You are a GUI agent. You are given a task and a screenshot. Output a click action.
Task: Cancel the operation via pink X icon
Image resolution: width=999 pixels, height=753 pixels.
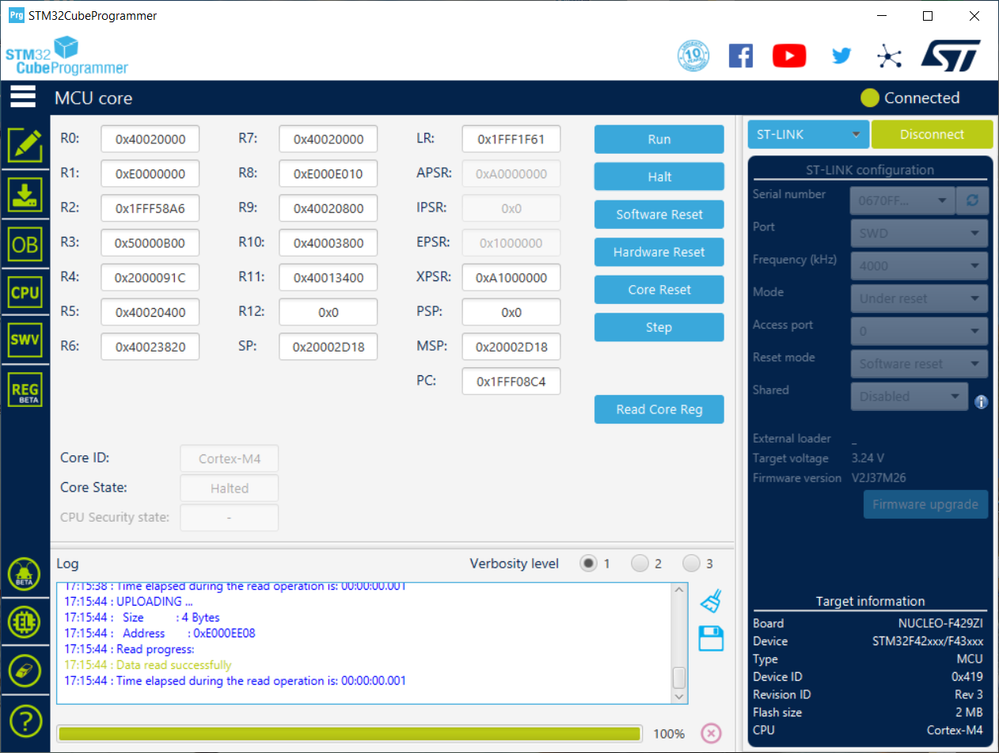tap(711, 733)
